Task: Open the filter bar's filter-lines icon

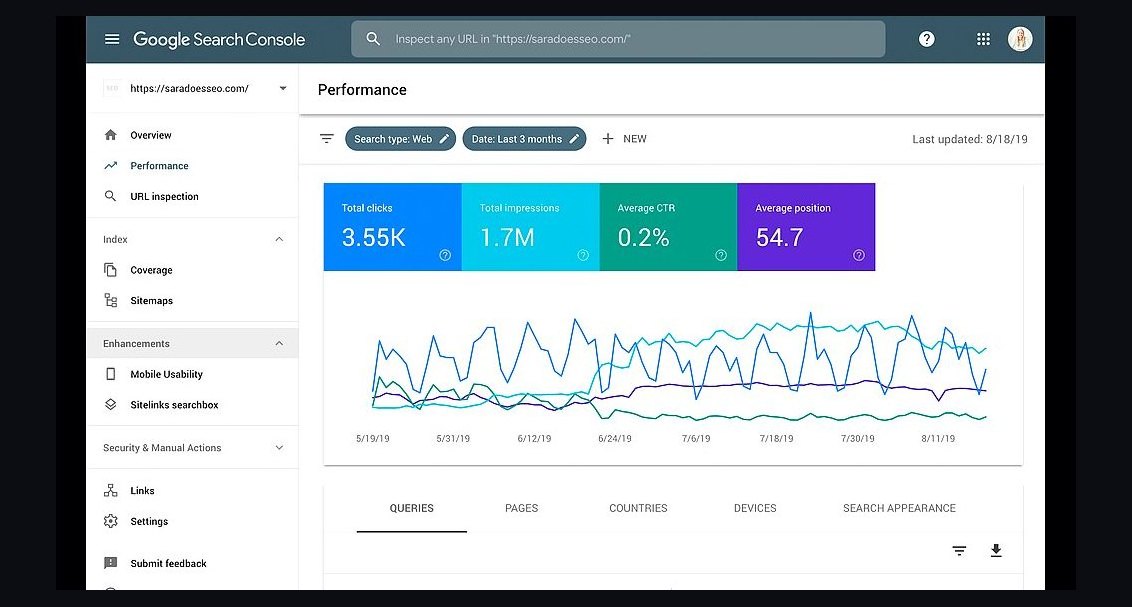Action: click(x=327, y=139)
